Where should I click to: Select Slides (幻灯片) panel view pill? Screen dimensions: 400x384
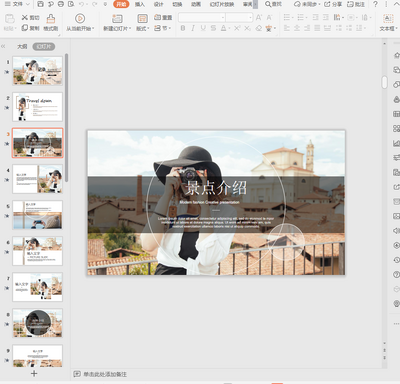[44, 47]
